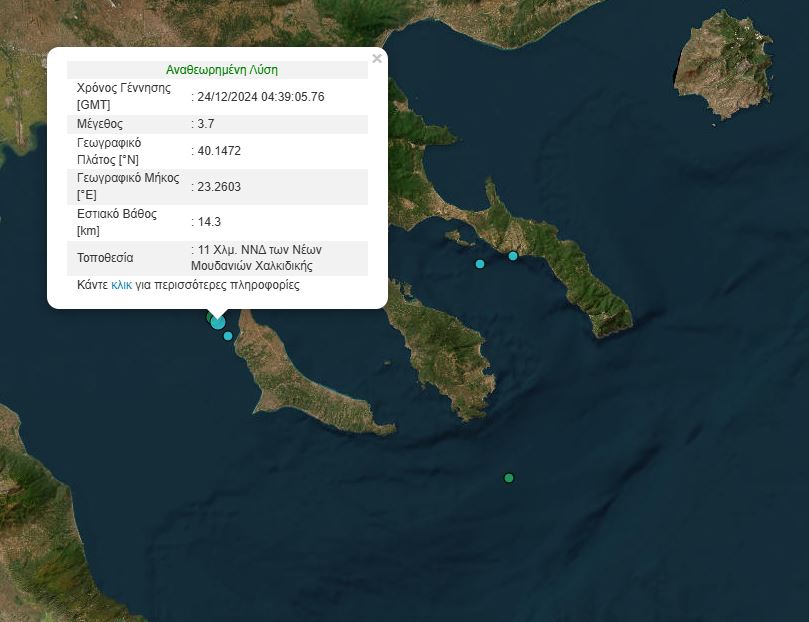Click the large cyan earthquake marker under the popup
This screenshot has height=622, width=809.
click(x=218, y=322)
